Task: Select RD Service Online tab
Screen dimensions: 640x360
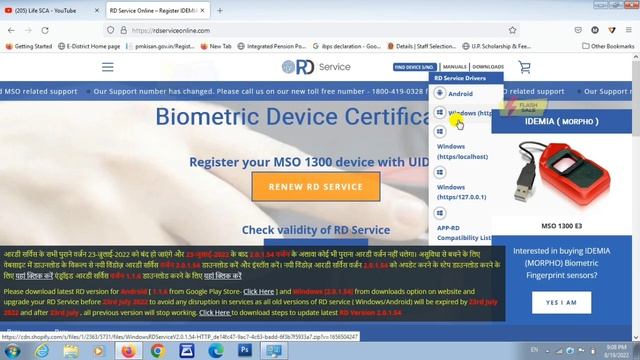Action: [x=158, y=11]
